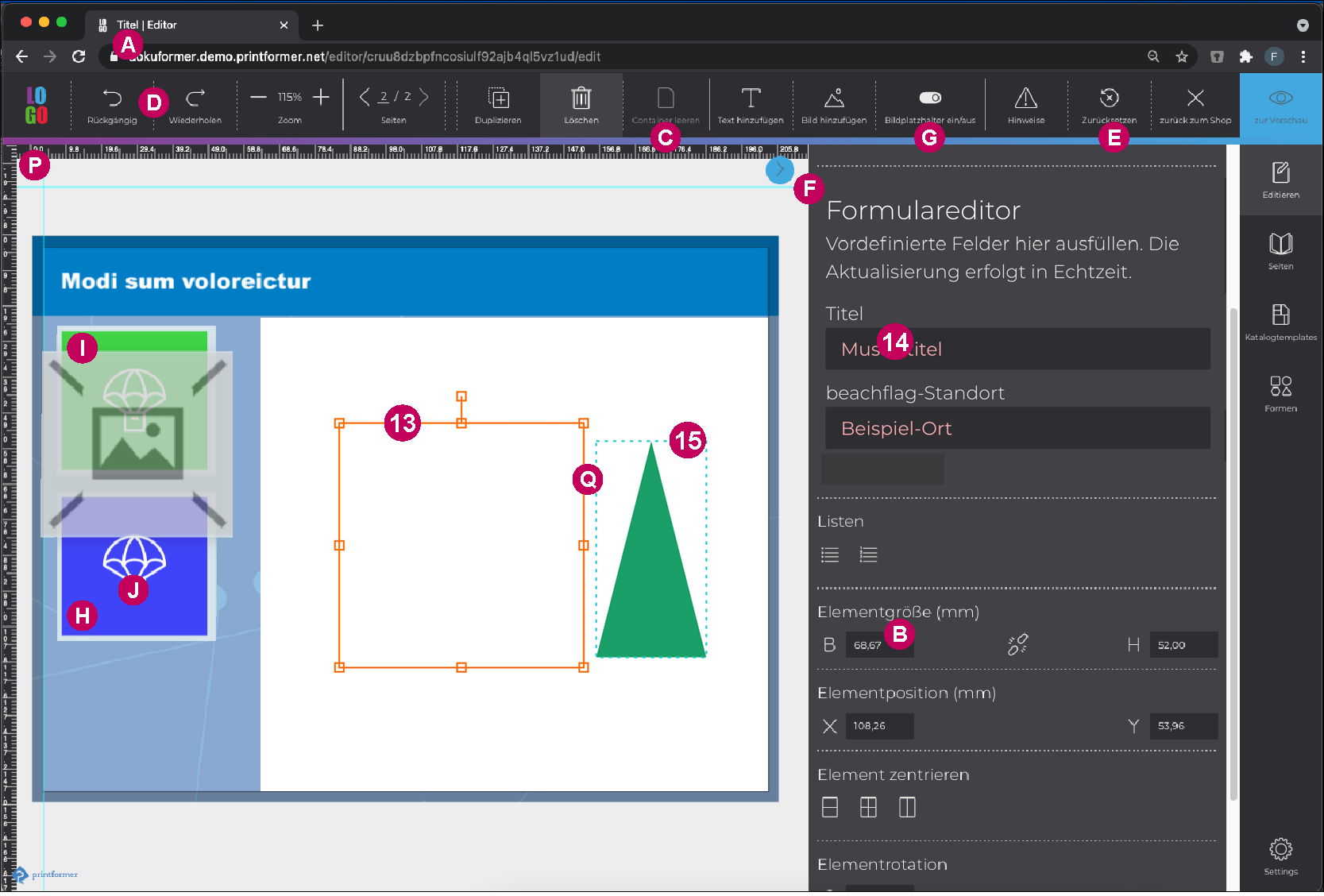This screenshot has width=1324, height=896.
Task: Go to next page using right chevron
Action: pos(424,97)
